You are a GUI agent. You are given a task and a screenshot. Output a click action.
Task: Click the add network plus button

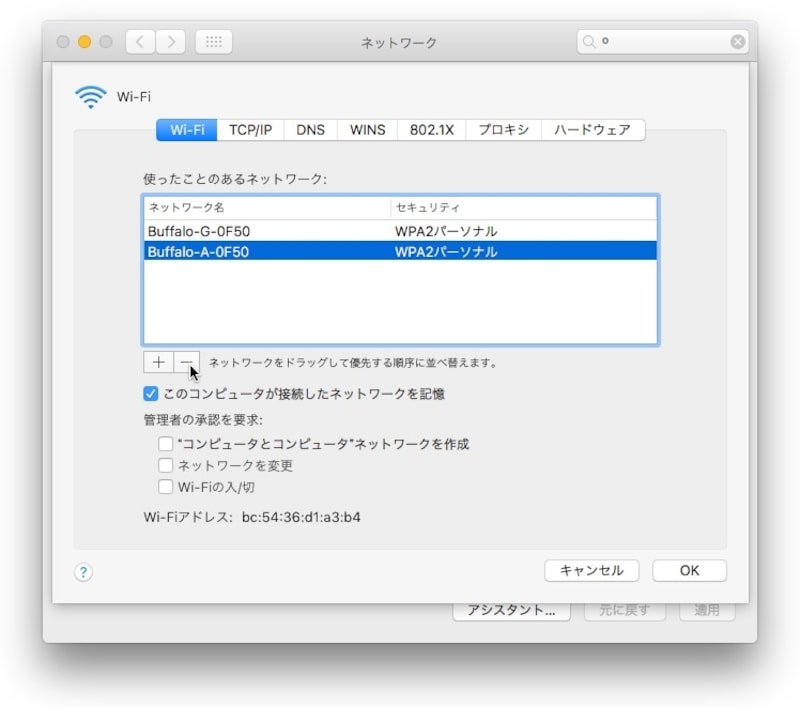(157, 361)
